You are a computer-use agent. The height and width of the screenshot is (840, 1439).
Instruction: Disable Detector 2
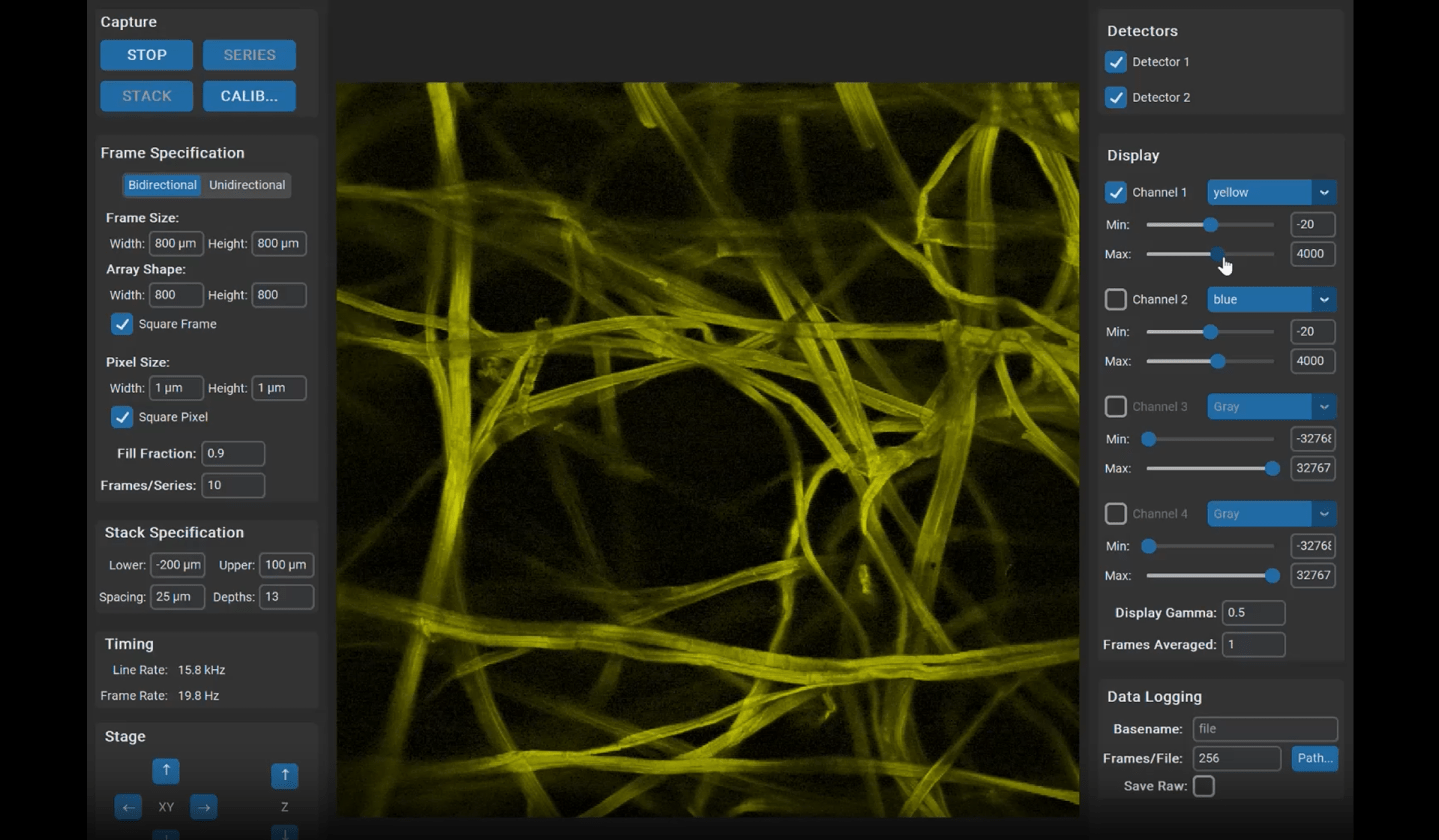[1115, 97]
